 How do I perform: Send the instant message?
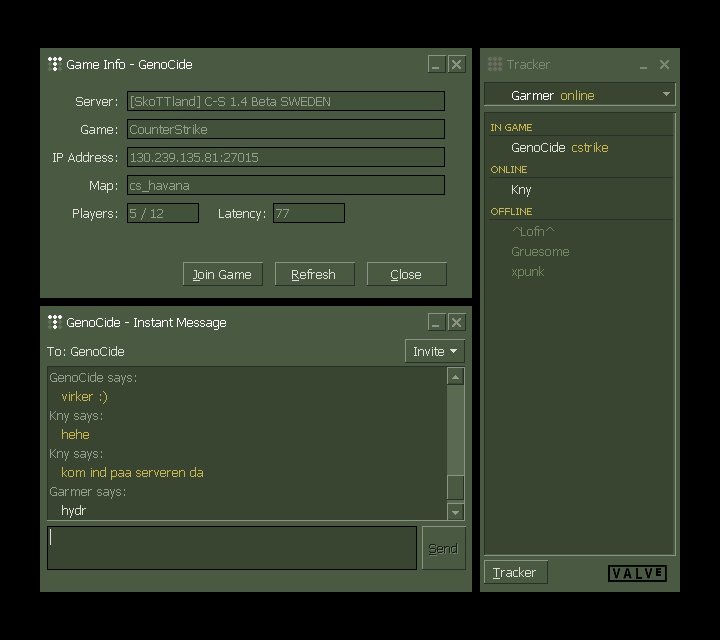(x=443, y=548)
